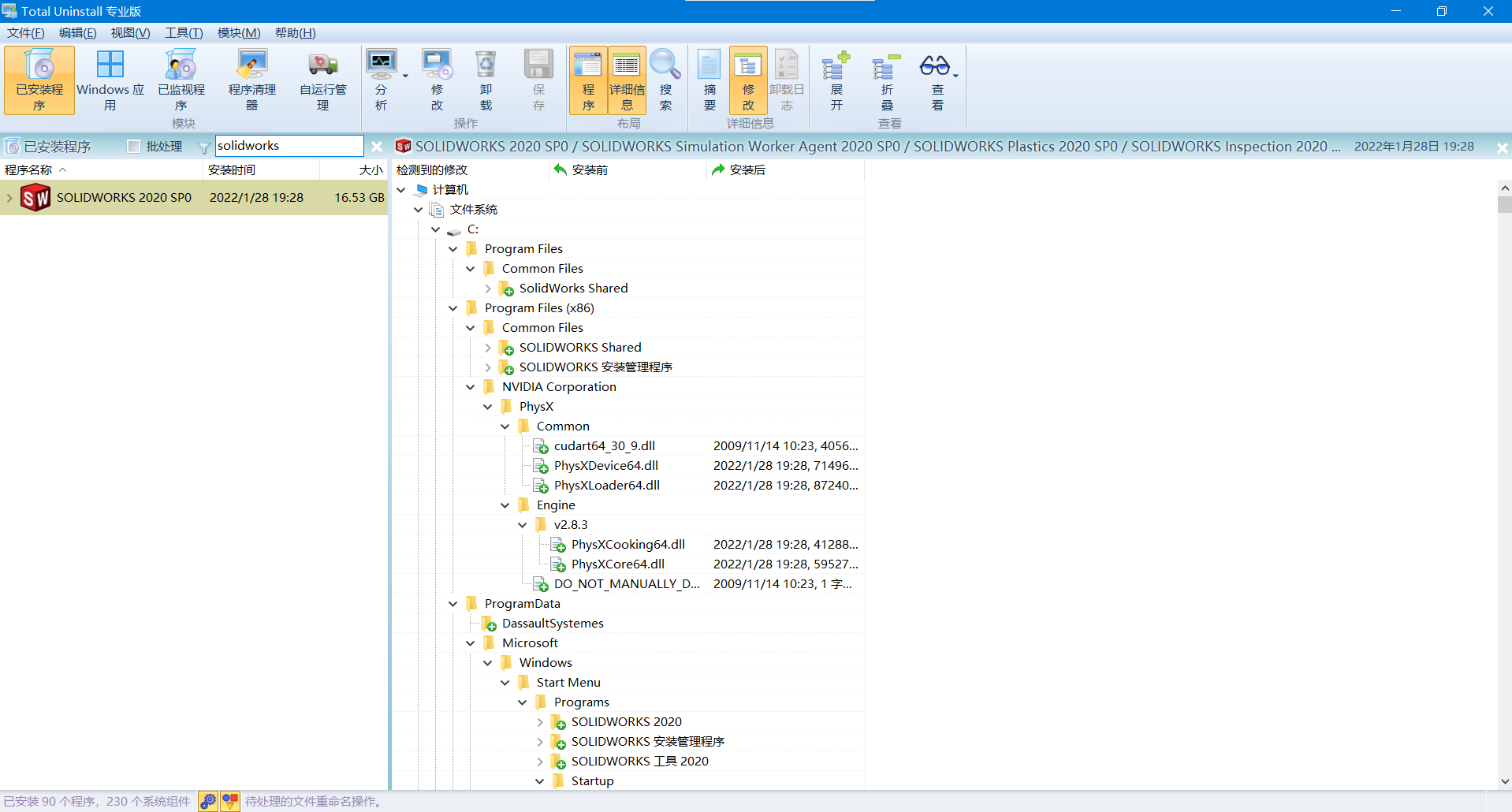The image size is (1512, 812).
Task: Open the 视图(V) menu
Action: pyautogui.click(x=130, y=32)
